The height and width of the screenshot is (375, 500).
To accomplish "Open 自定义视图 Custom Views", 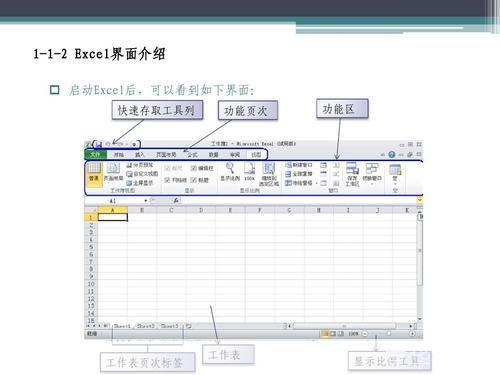I will point(142,174).
